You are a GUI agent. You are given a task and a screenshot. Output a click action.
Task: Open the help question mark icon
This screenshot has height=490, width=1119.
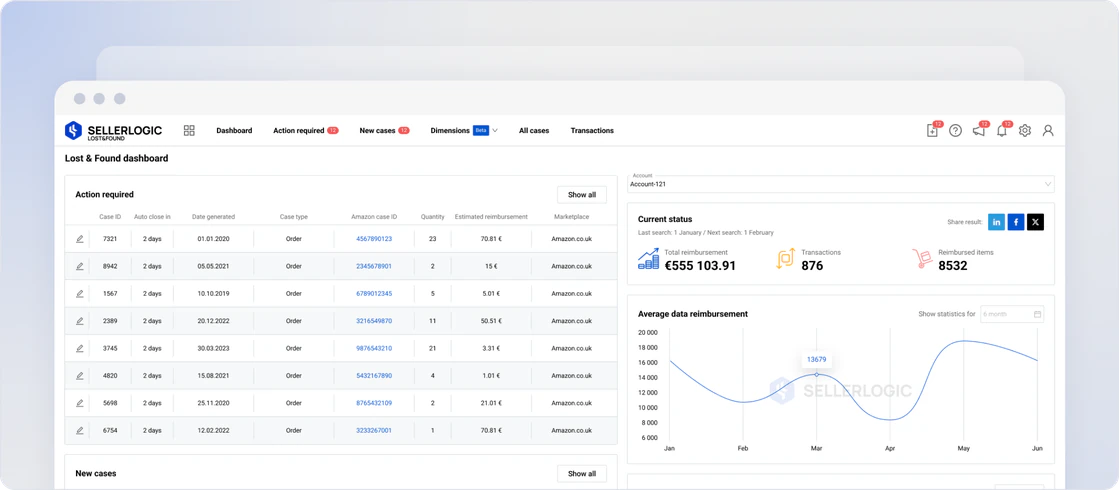coord(956,131)
